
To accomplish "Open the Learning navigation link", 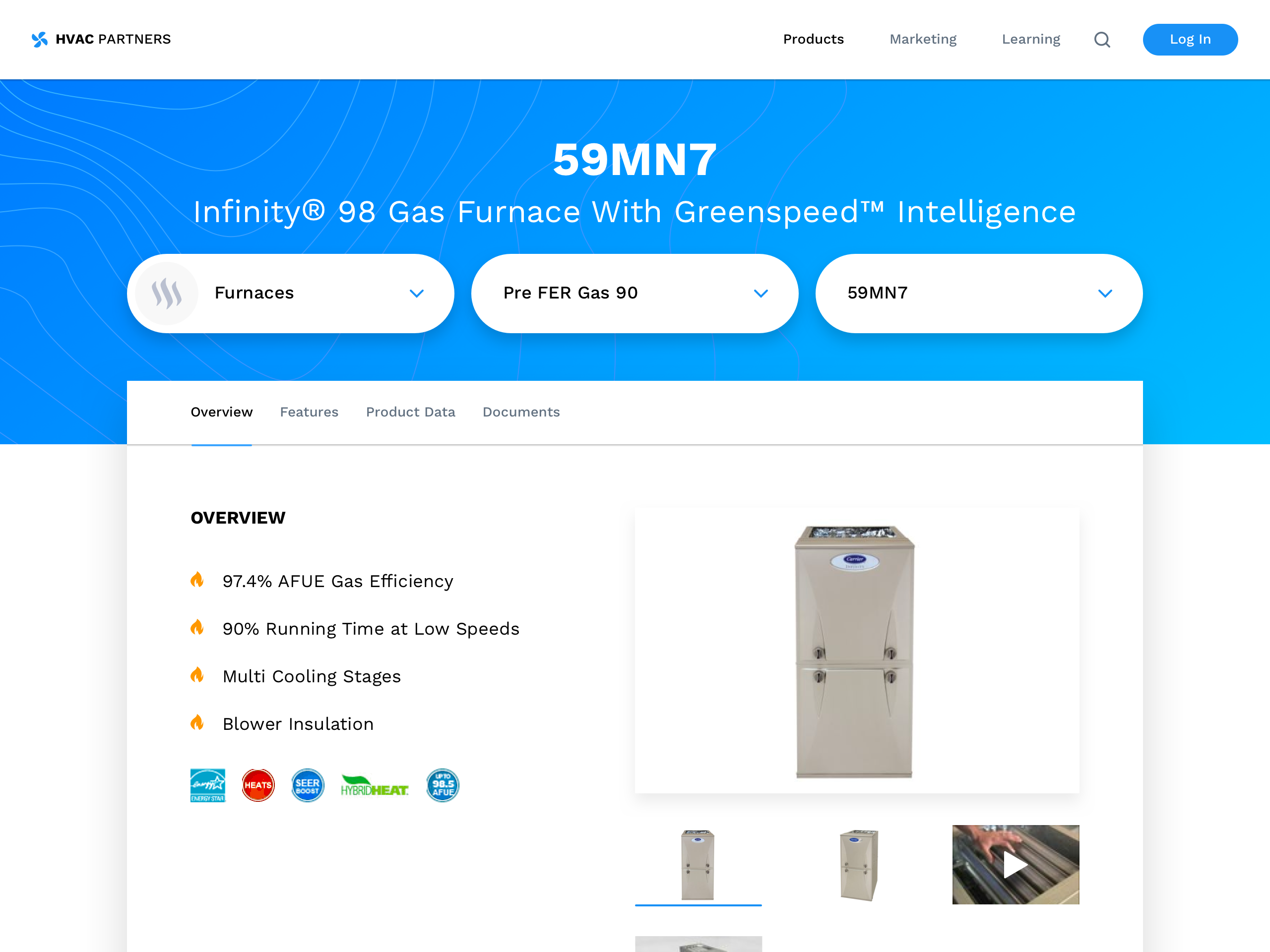I will click(1030, 39).
